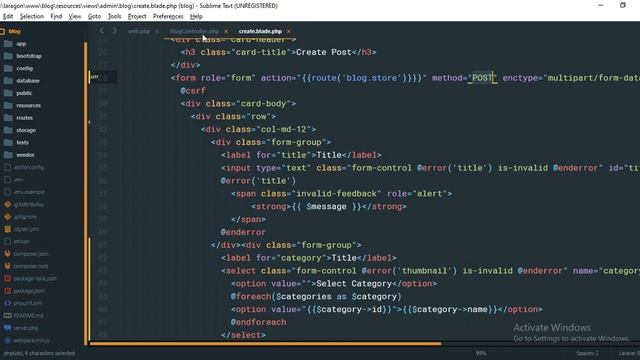Screen dimensions: 640x360
Task: Click the .gitattributes git icon
Action: click(x=7, y=204)
